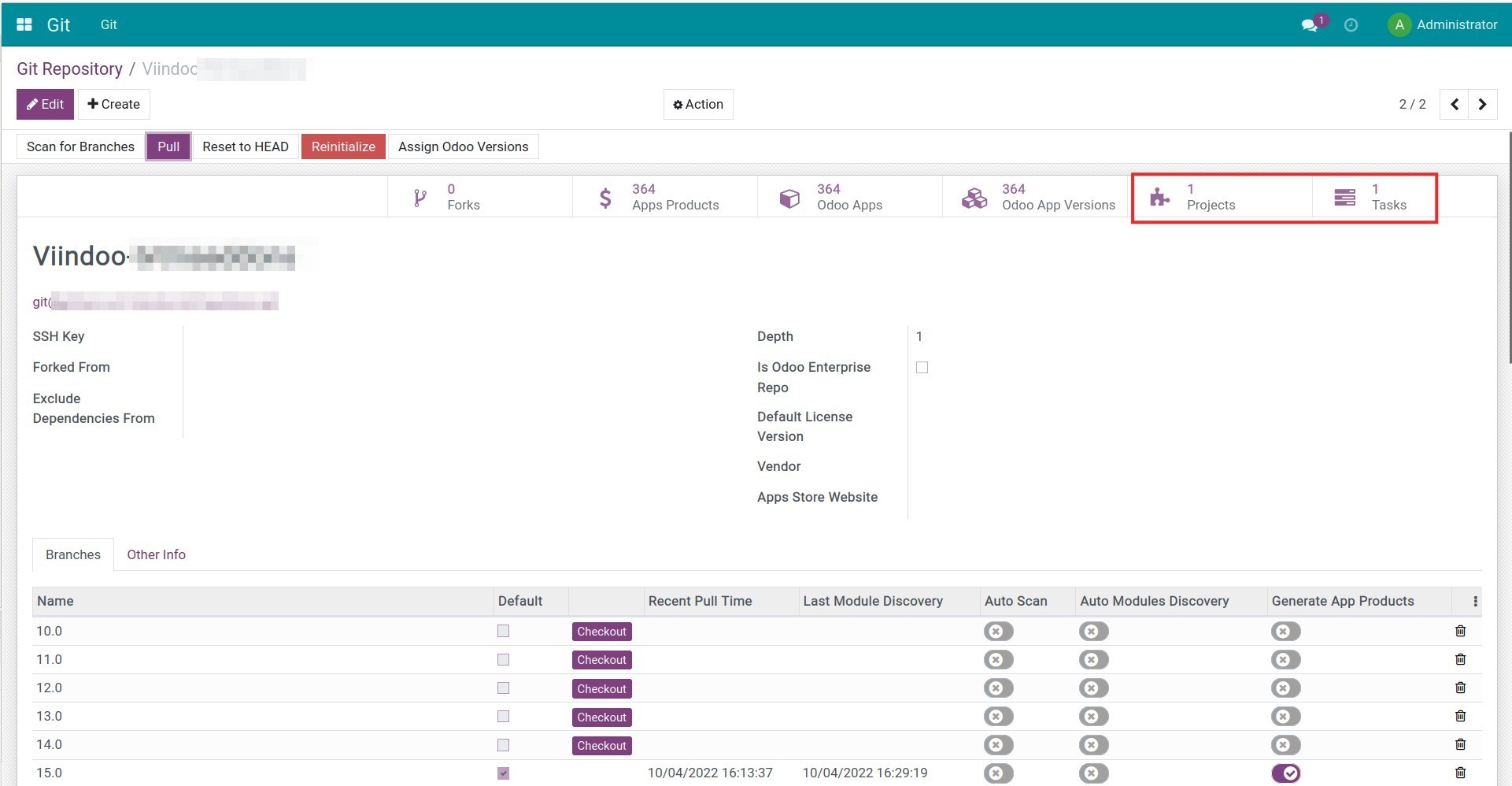Delete the 10.0 branch row

[x=1460, y=631]
